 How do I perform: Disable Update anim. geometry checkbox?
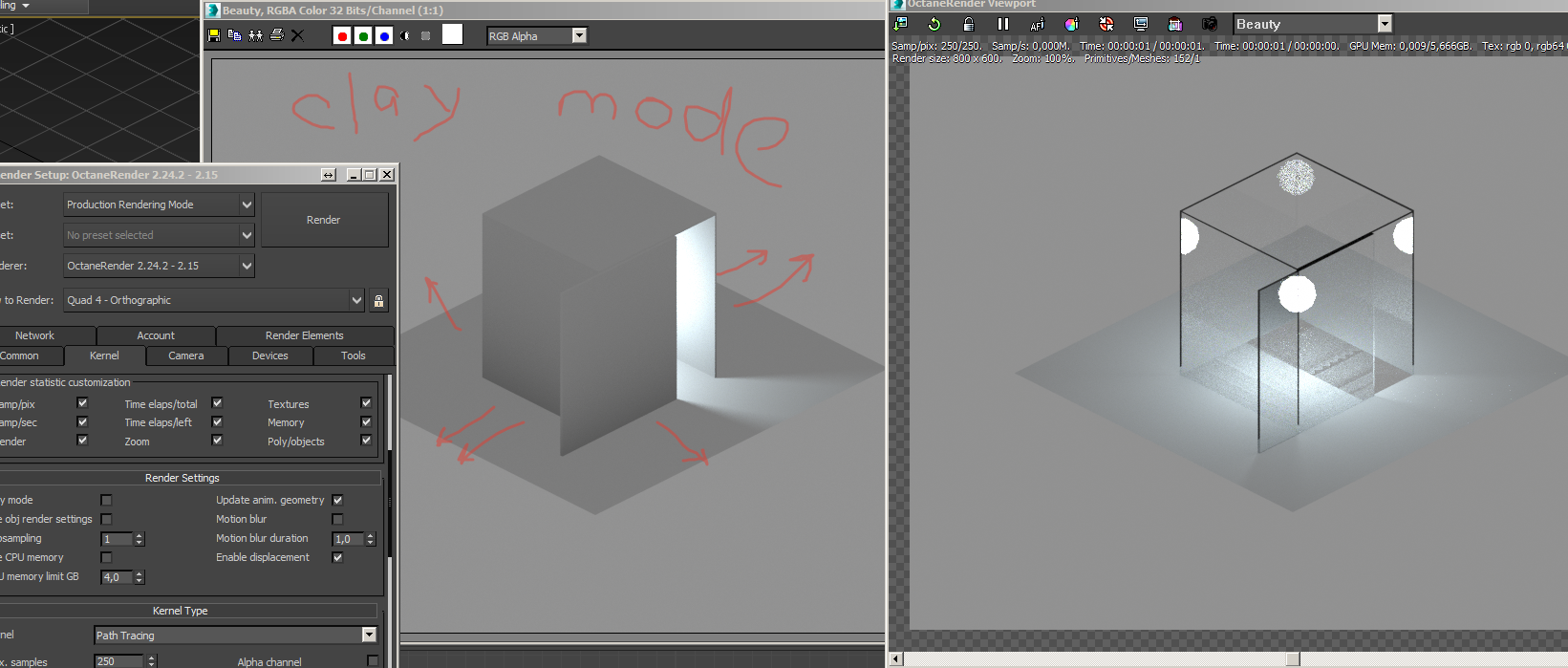click(337, 500)
